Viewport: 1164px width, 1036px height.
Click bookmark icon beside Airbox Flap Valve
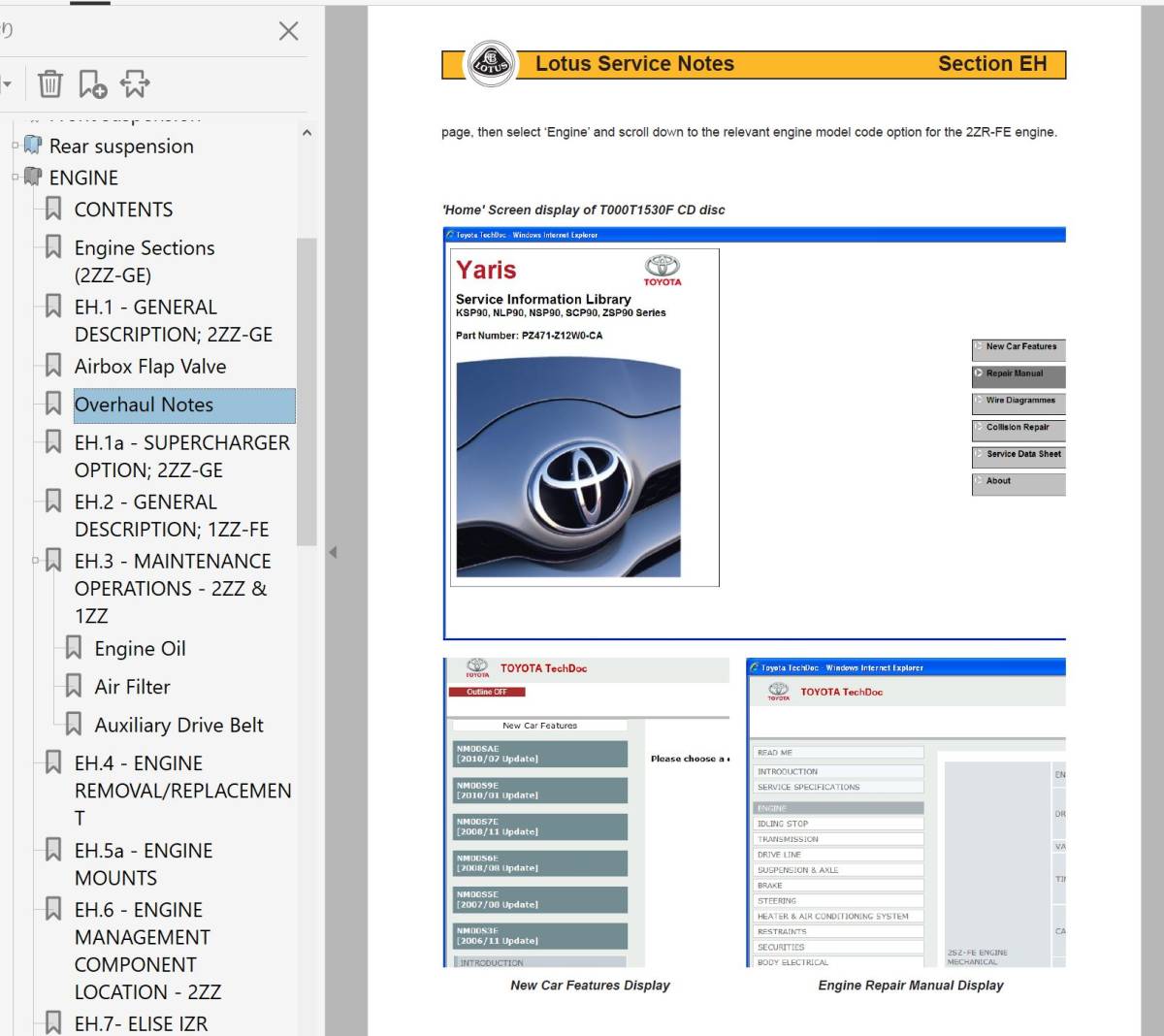53,366
